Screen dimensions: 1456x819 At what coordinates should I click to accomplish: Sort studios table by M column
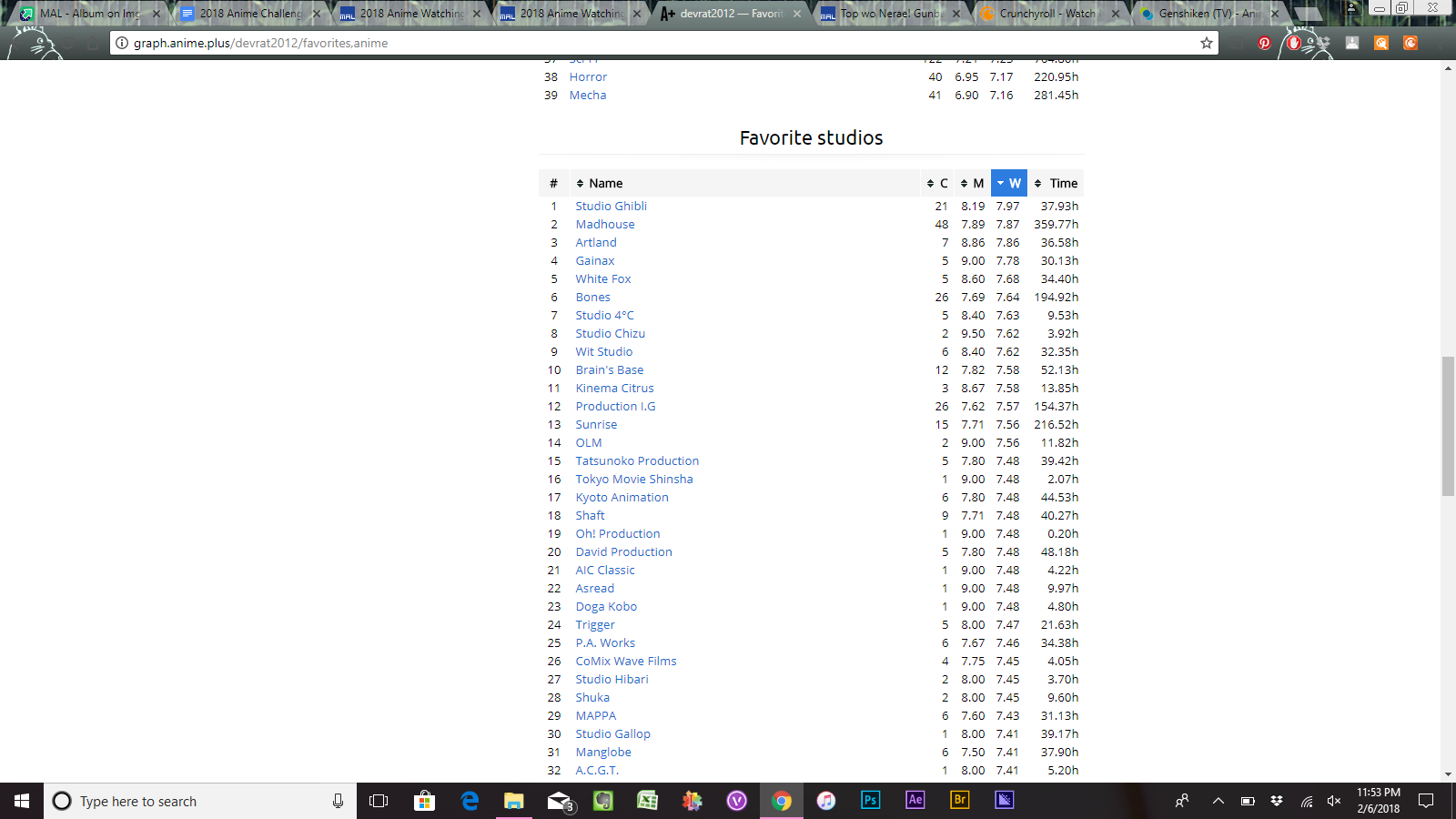[x=972, y=183]
